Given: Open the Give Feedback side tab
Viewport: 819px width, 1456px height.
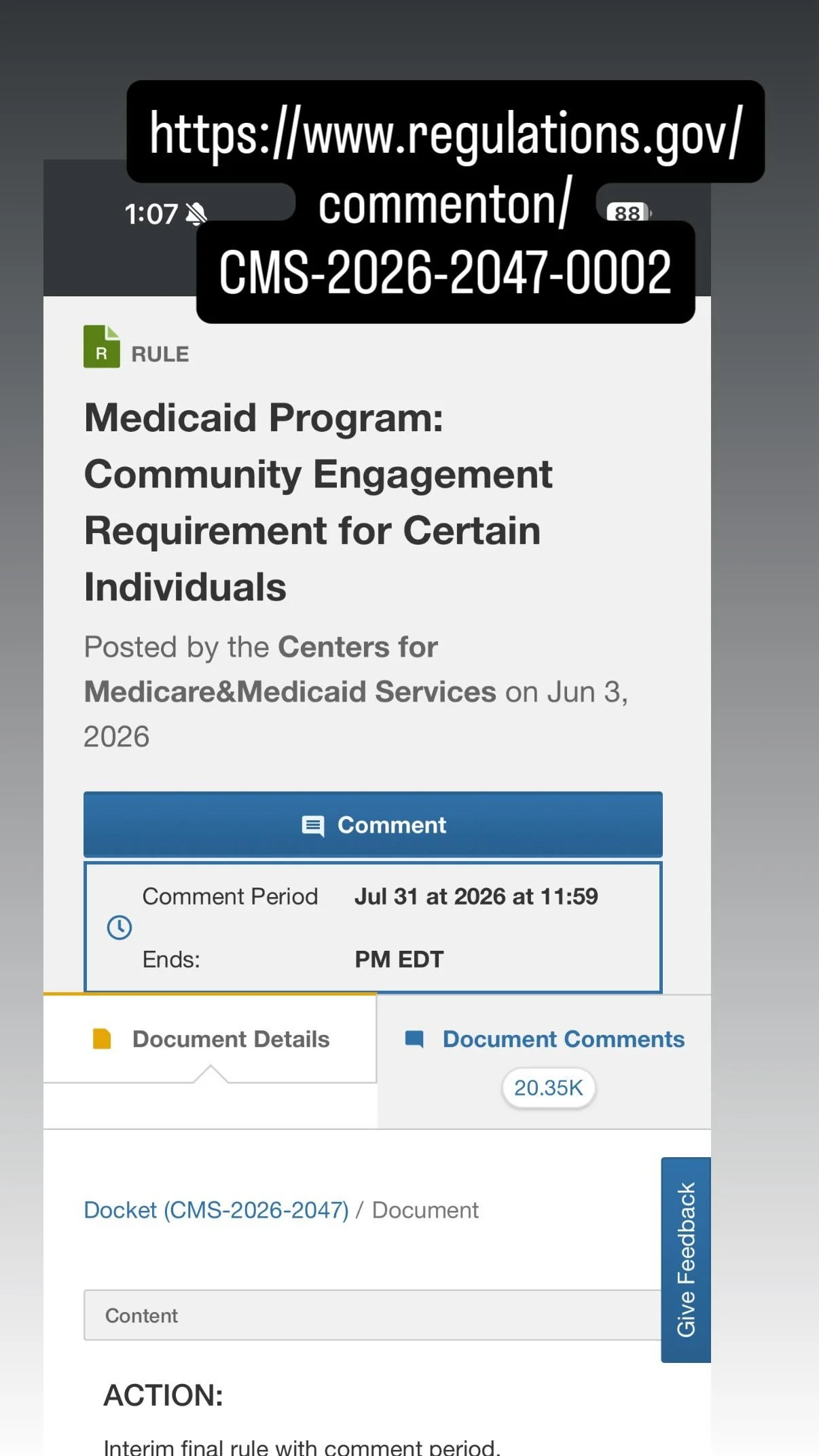Looking at the screenshot, I should point(686,1260).
